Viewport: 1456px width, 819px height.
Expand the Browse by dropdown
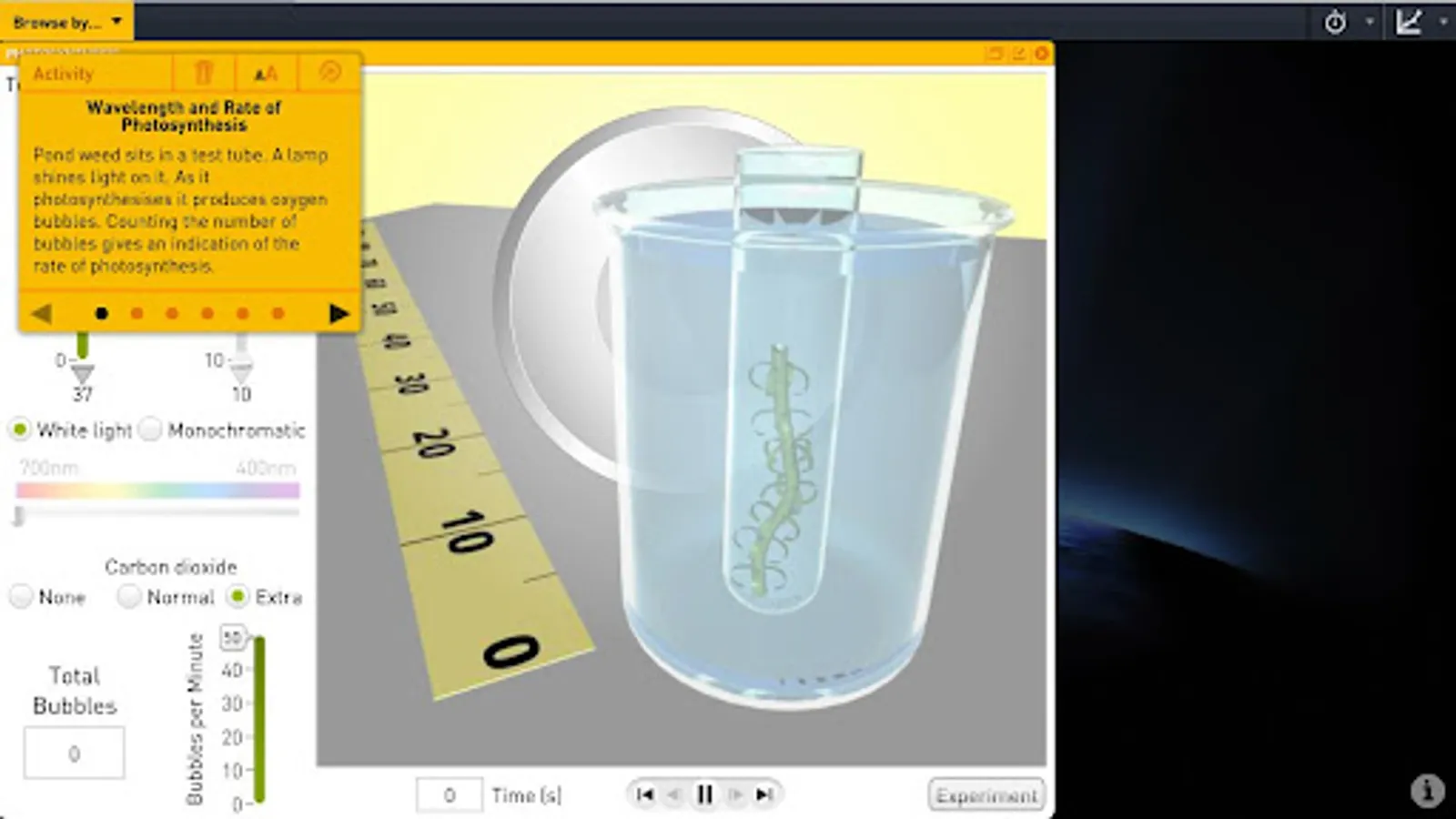66,22
